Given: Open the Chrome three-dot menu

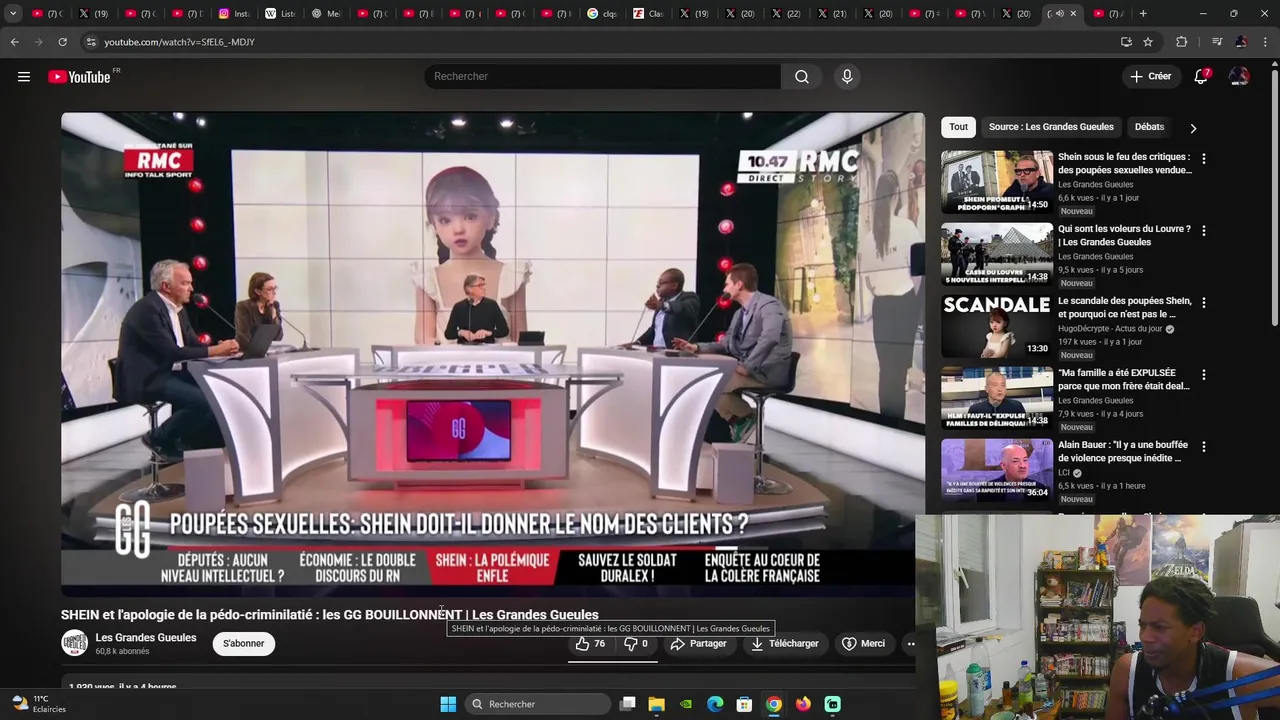Looking at the screenshot, I should tap(1265, 42).
